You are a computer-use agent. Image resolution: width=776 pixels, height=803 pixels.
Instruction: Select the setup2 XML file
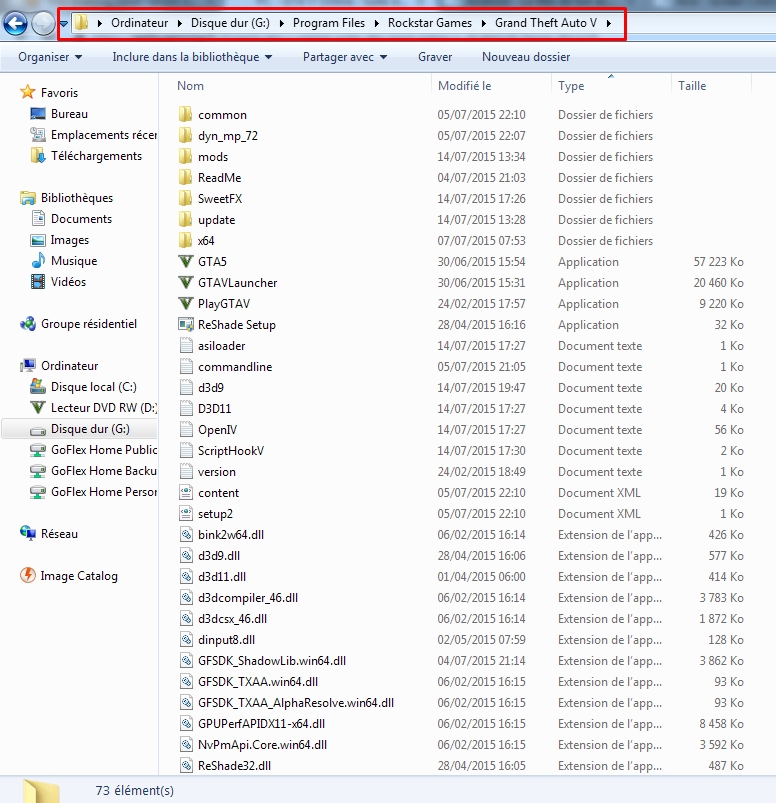tap(216, 514)
